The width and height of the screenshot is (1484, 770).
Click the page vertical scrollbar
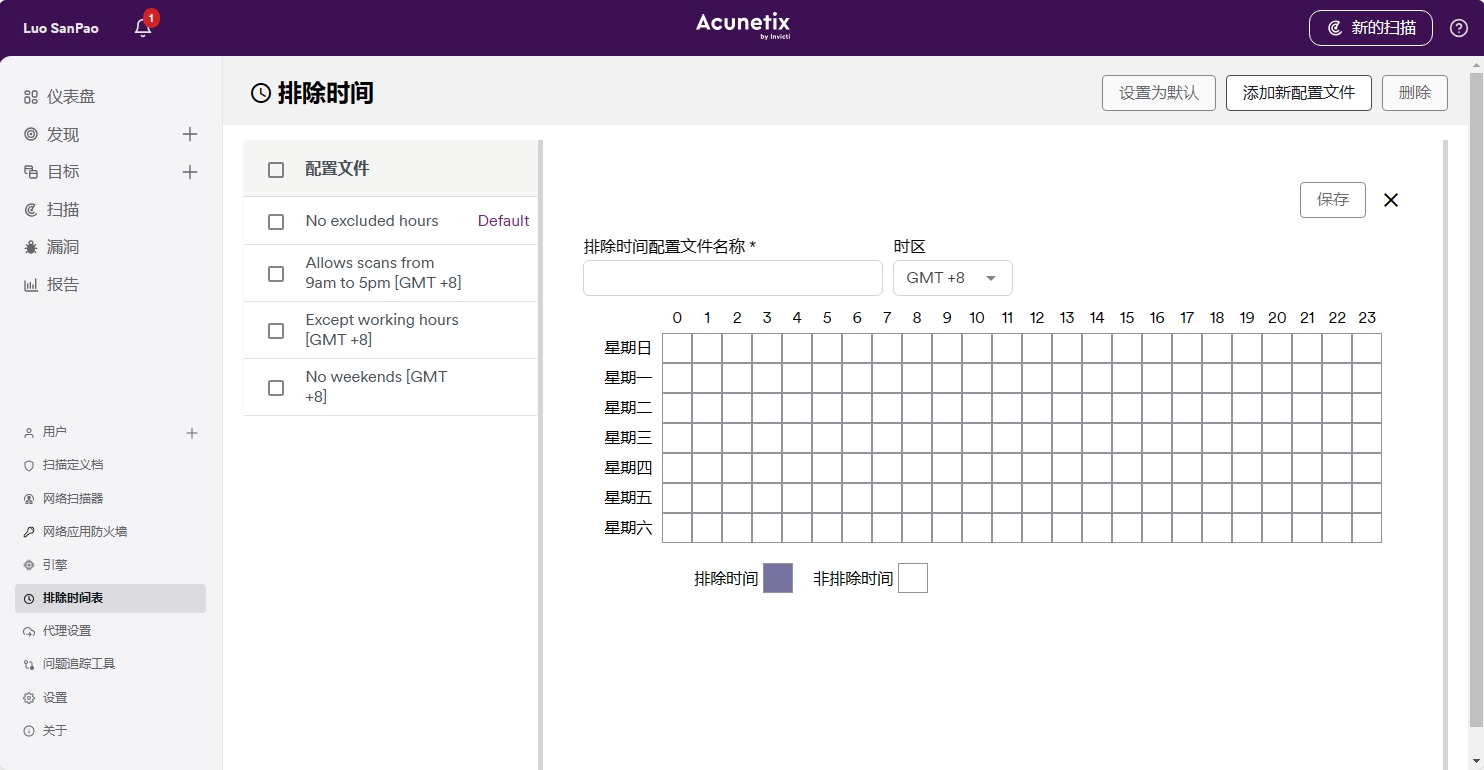tap(1477, 400)
